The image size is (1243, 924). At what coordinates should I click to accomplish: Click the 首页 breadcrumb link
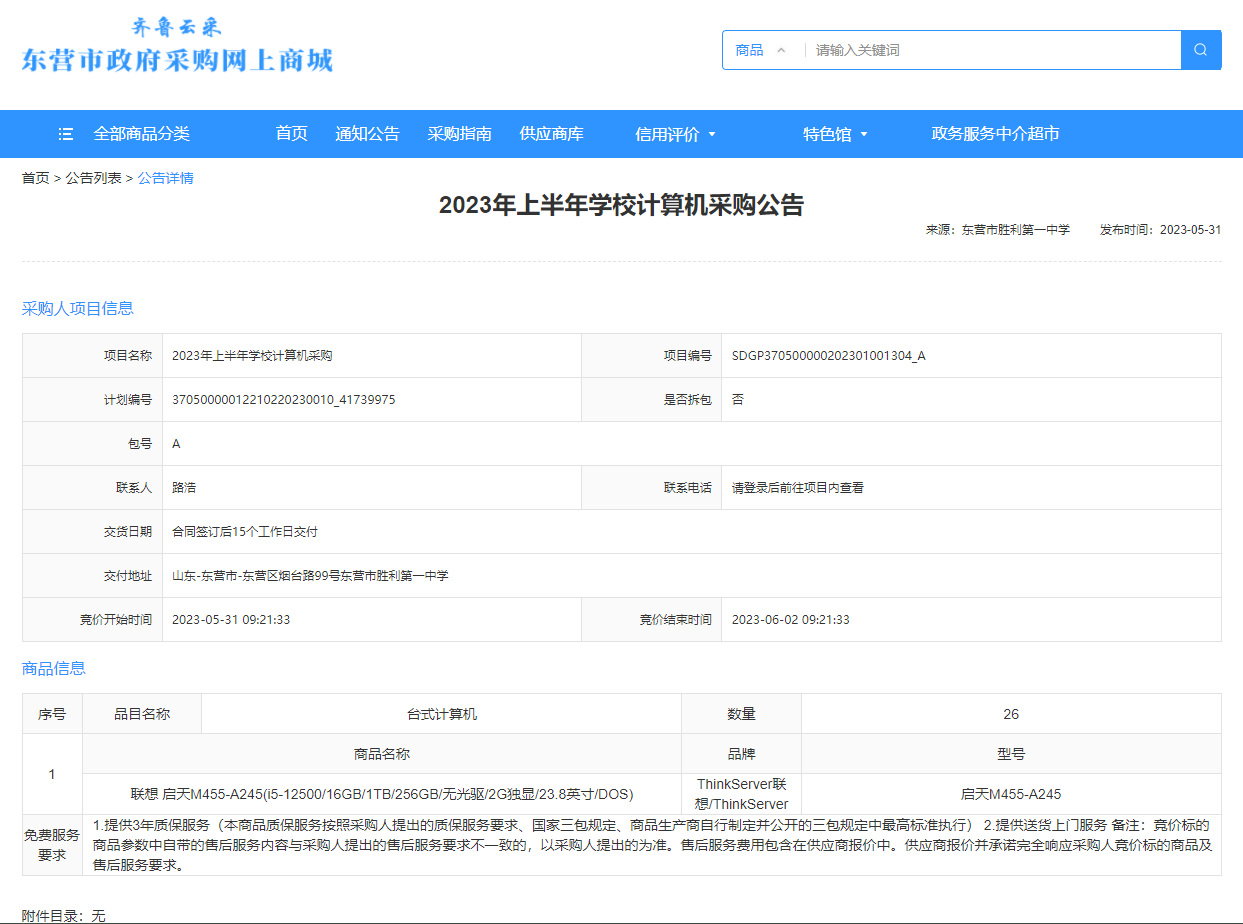(35, 178)
